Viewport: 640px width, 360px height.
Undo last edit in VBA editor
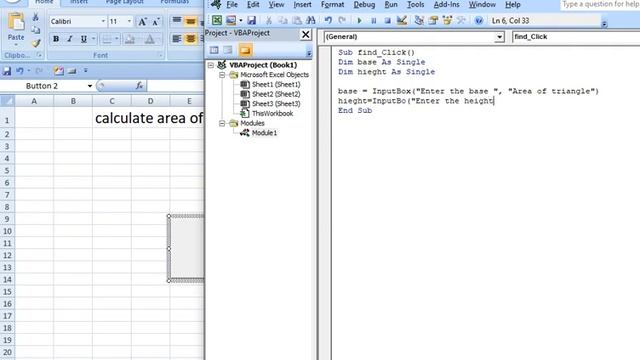point(328,20)
